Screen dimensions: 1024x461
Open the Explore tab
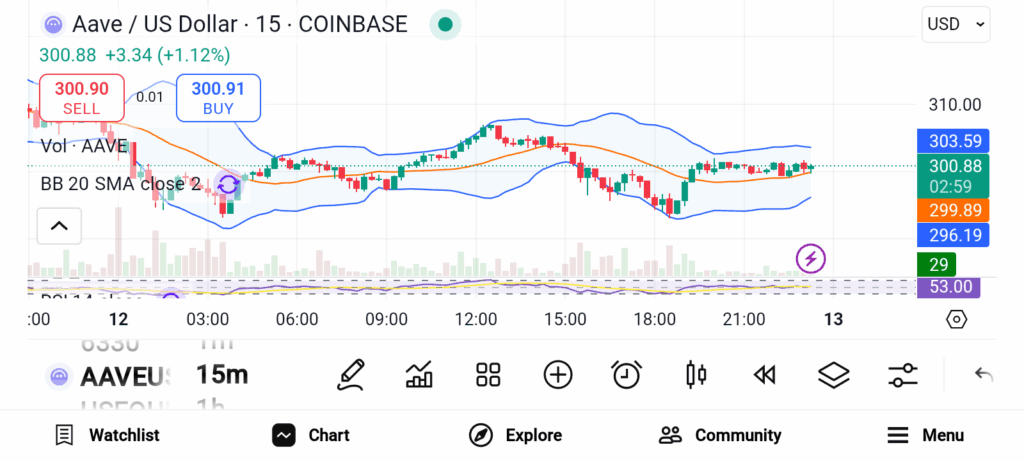click(x=515, y=435)
